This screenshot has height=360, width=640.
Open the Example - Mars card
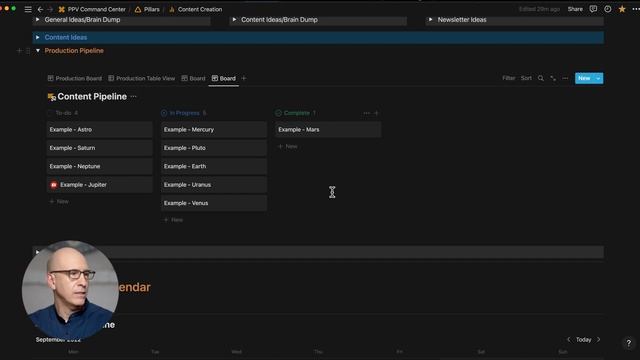[328, 129]
